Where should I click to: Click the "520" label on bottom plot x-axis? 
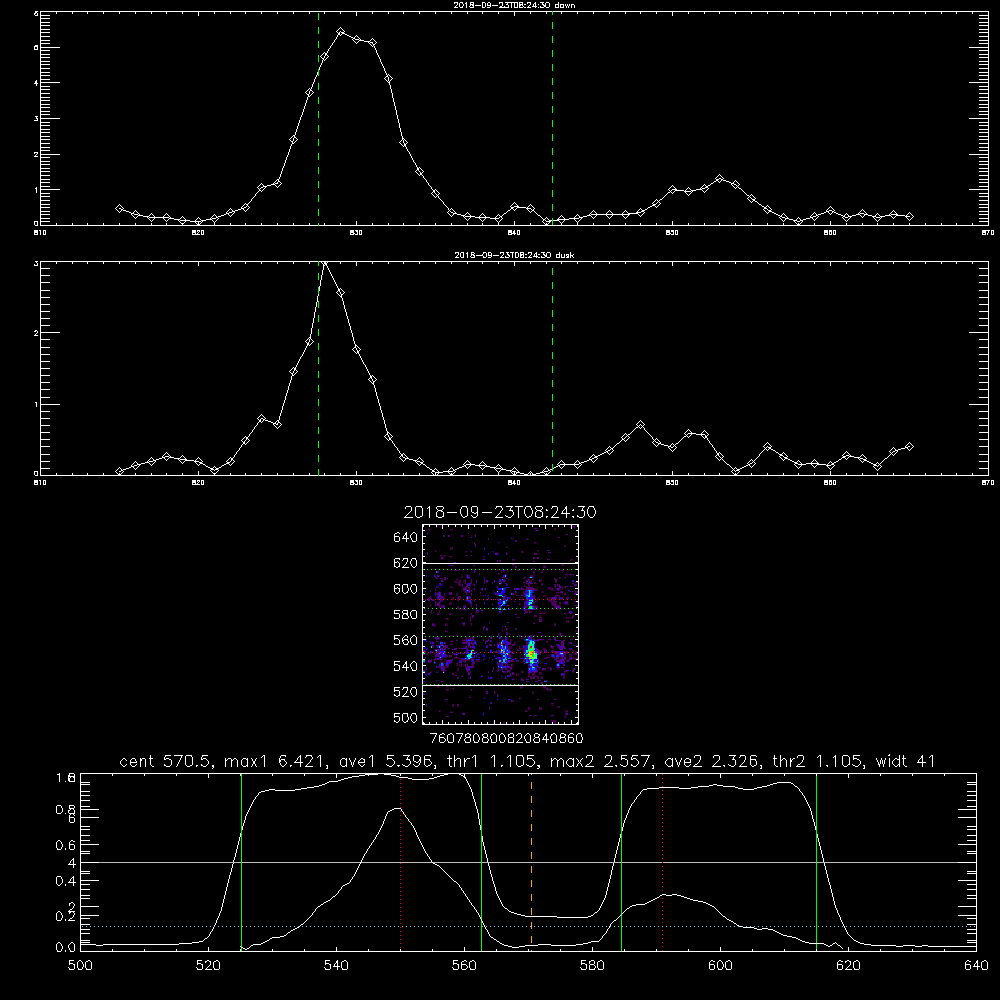(x=208, y=966)
